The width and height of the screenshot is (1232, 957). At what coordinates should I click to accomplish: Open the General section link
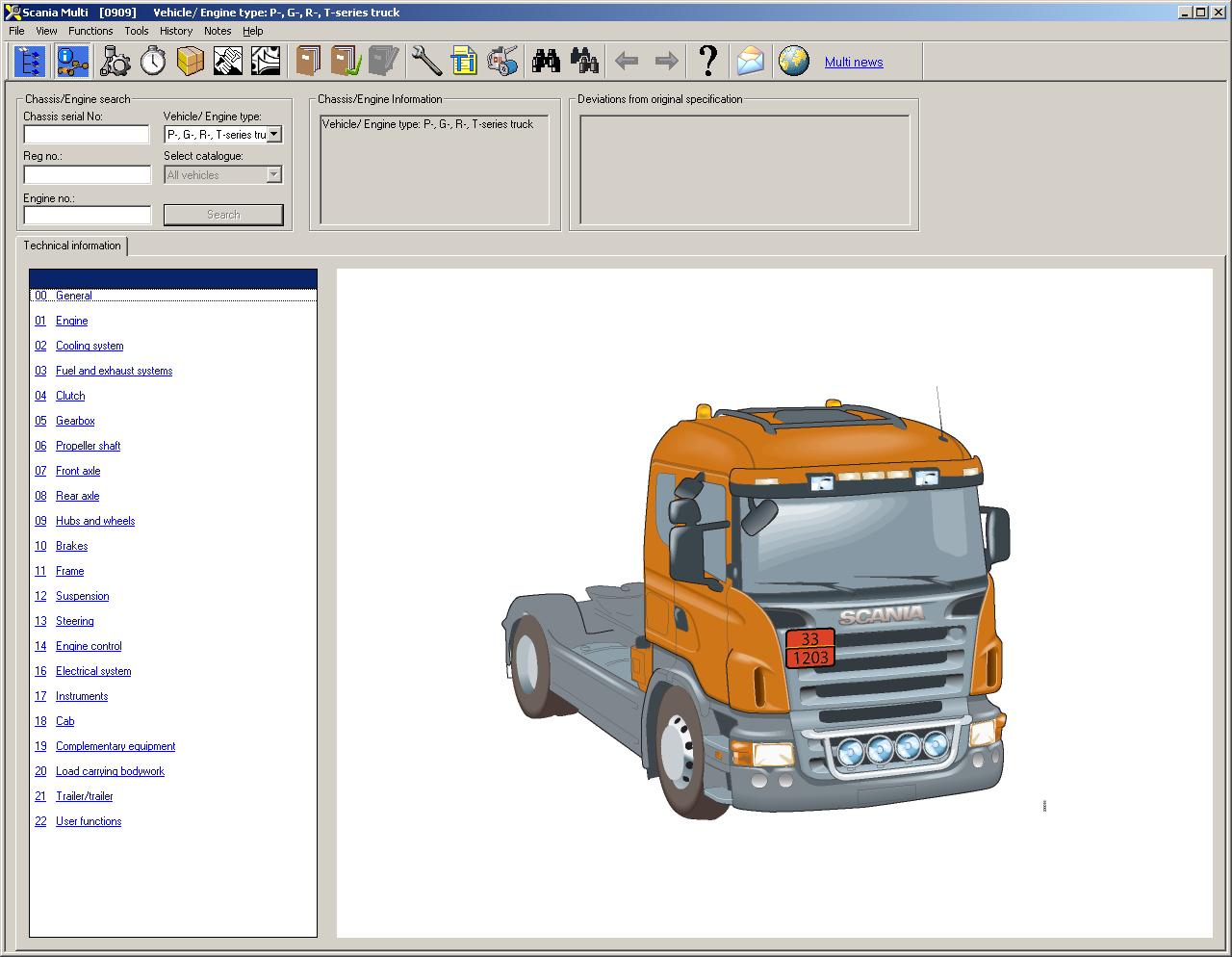tap(74, 296)
